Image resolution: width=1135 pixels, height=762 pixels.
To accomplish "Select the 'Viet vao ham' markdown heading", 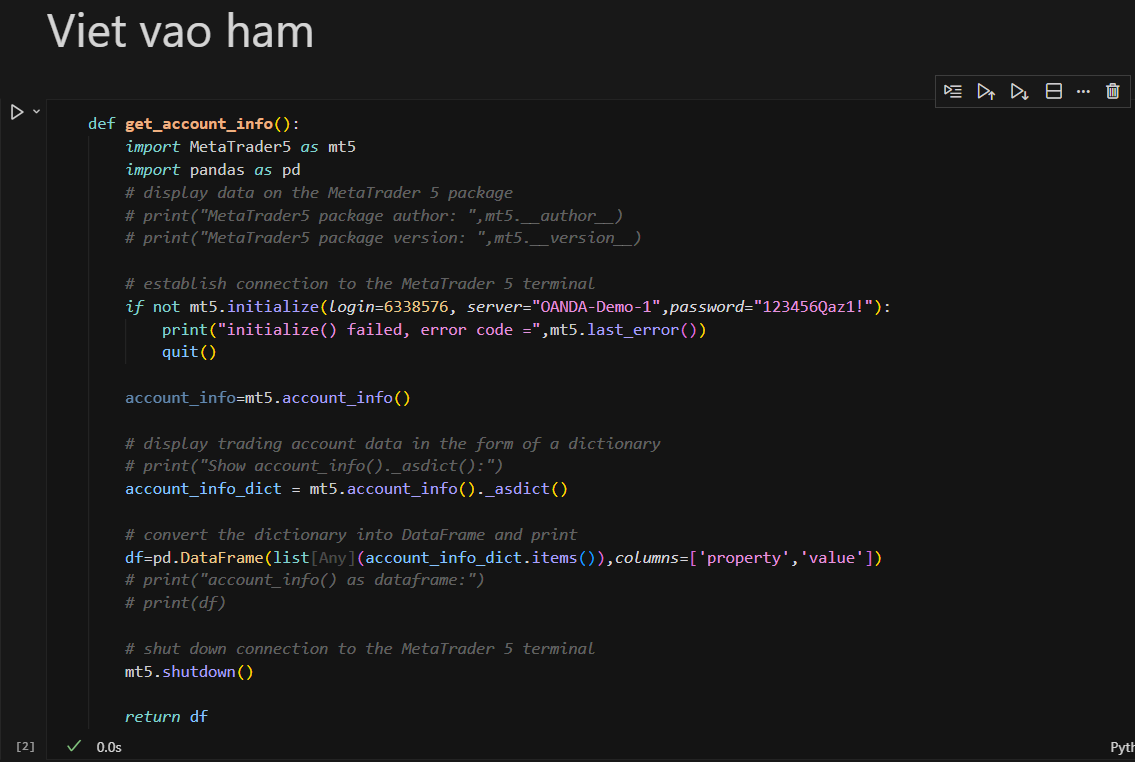I will tap(181, 32).
